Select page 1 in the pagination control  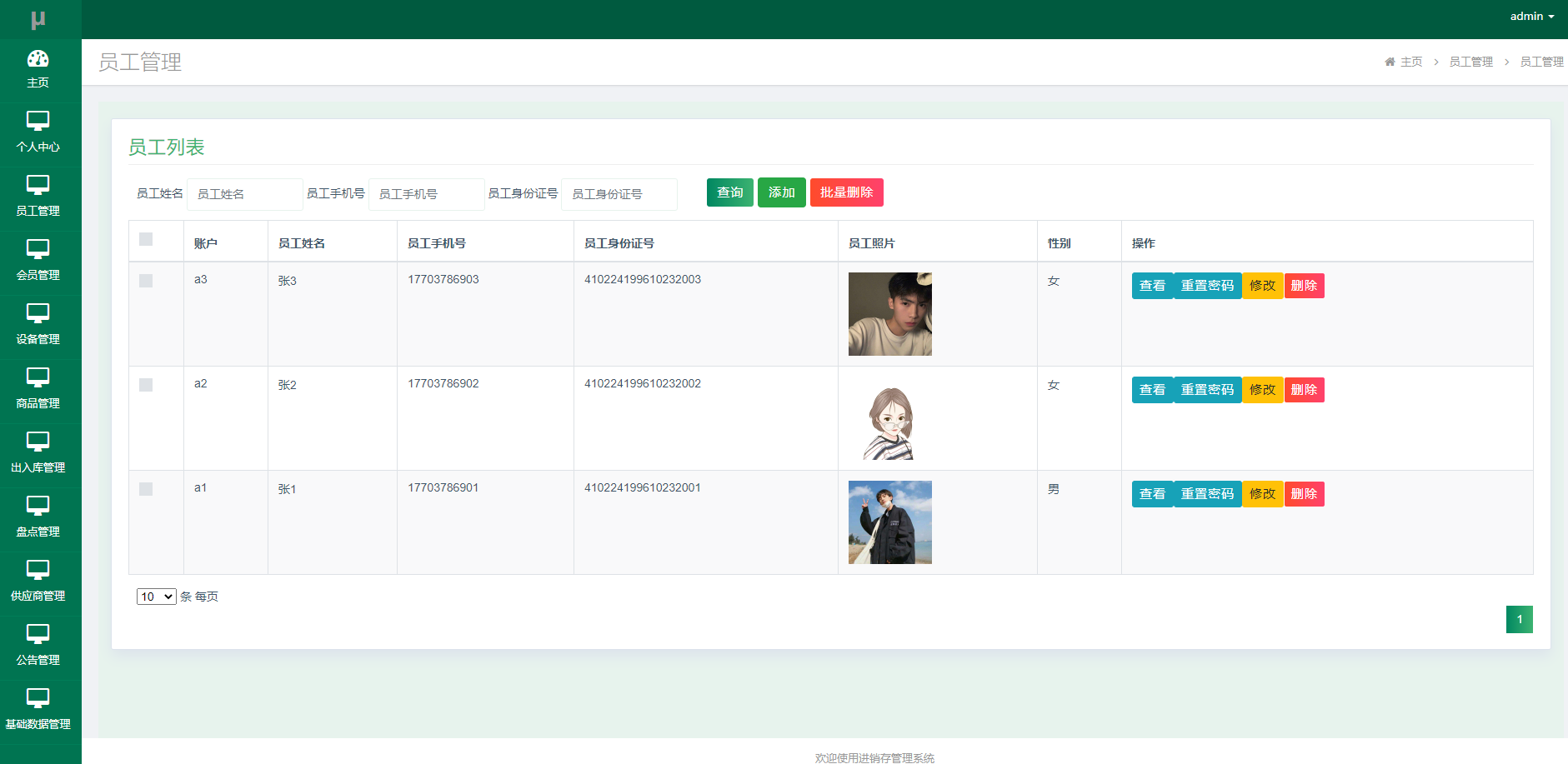pos(1520,619)
